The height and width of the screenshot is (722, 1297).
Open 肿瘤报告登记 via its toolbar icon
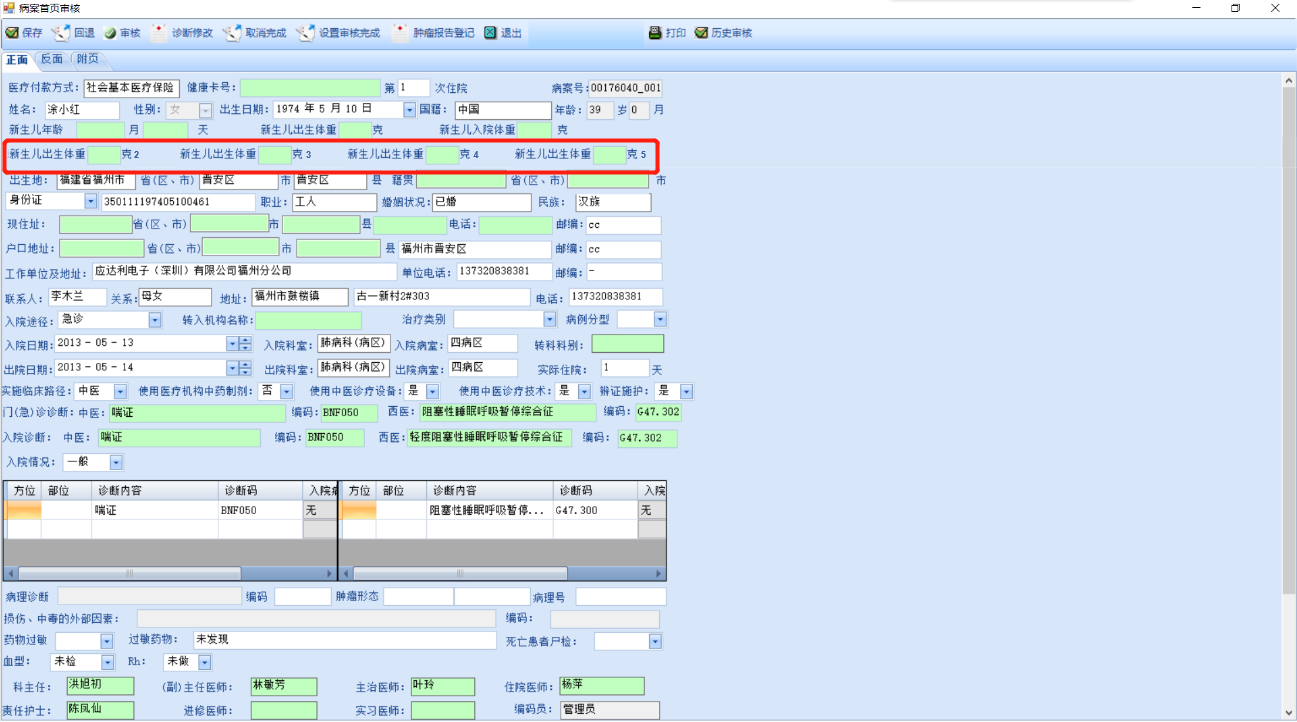click(x=400, y=33)
